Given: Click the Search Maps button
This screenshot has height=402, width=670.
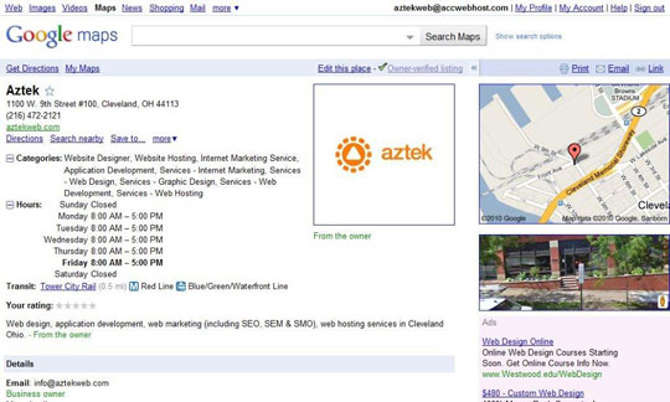Looking at the screenshot, I should pos(453,37).
